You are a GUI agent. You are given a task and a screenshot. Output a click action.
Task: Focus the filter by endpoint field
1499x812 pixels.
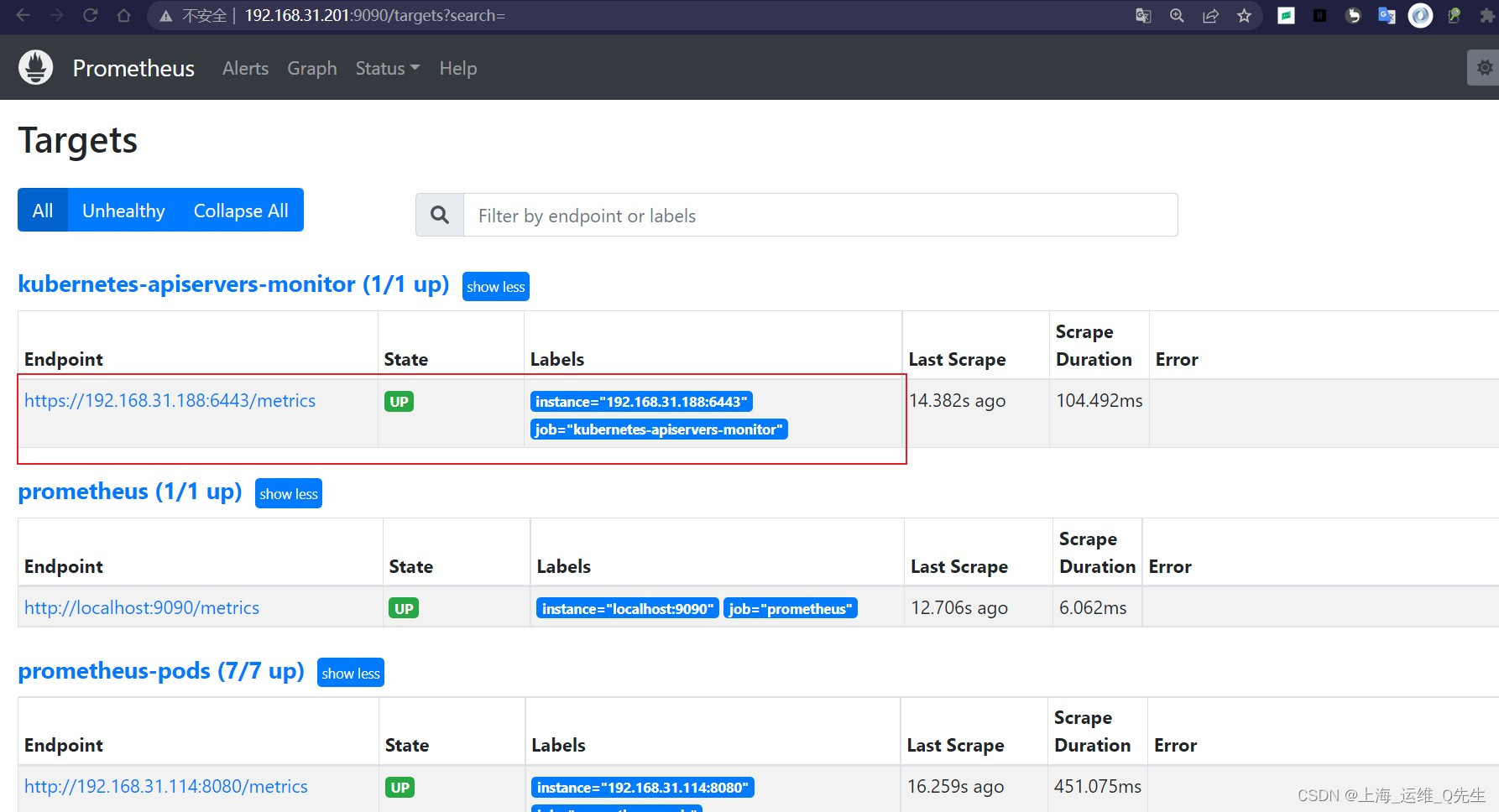tap(820, 215)
